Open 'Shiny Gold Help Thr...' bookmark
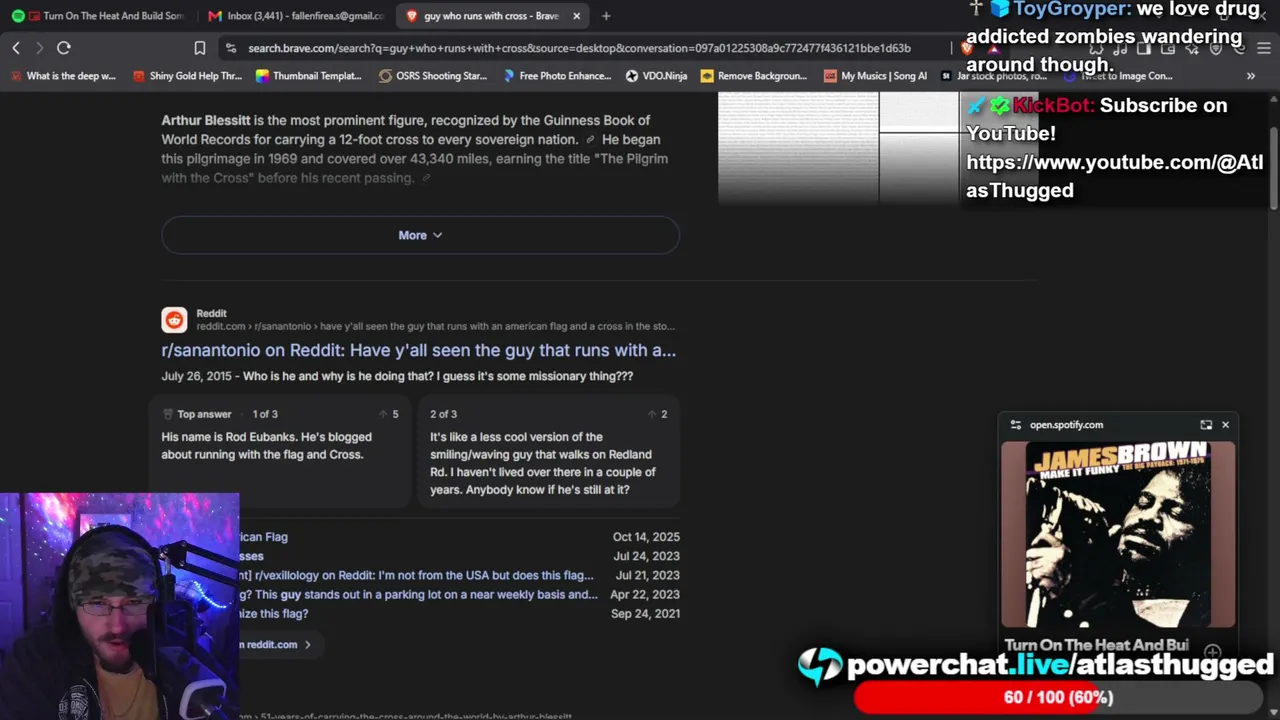This screenshot has height=720, width=1280. 187,76
